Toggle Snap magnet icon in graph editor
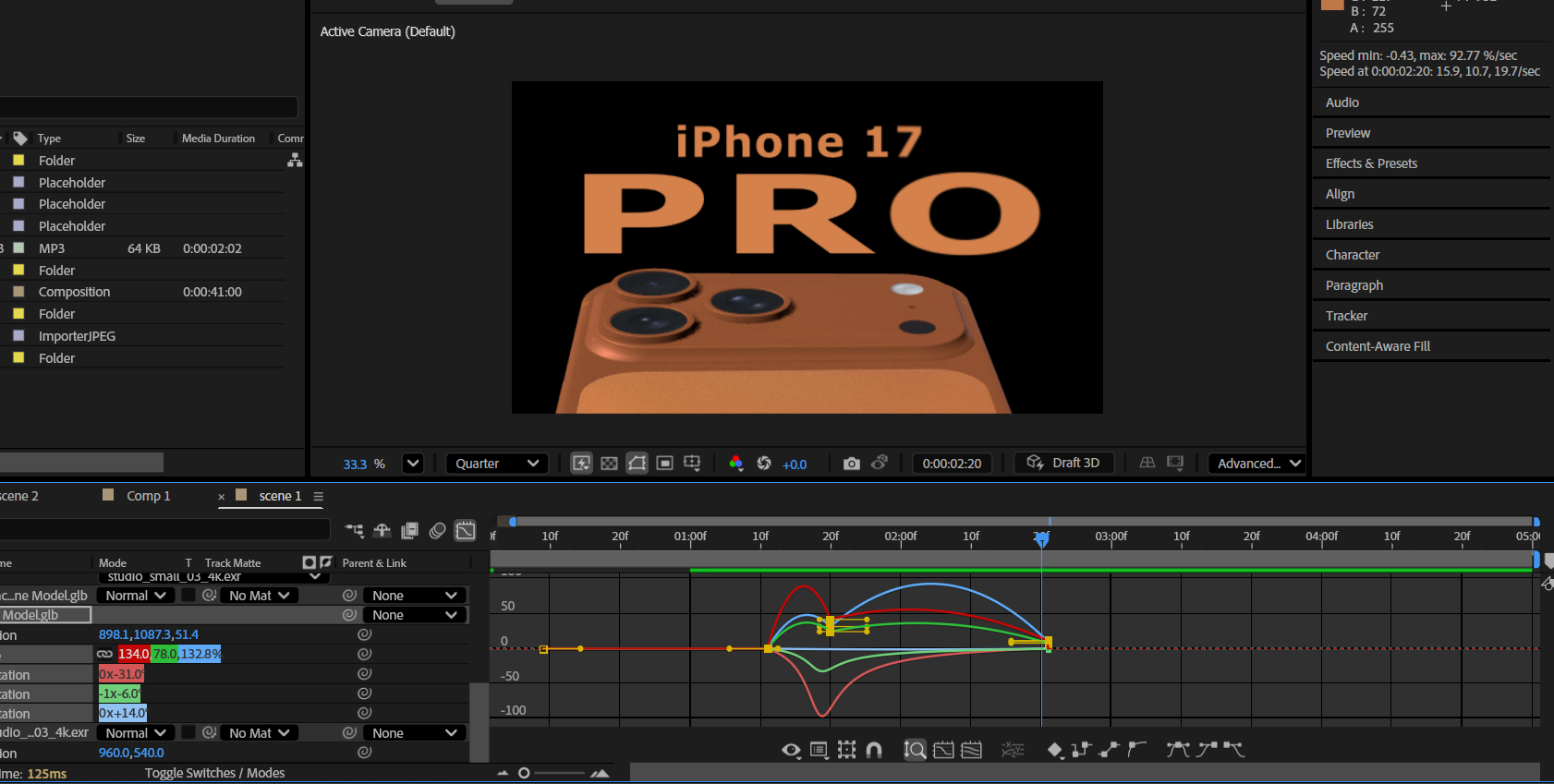This screenshot has width=1554, height=784. (874, 750)
